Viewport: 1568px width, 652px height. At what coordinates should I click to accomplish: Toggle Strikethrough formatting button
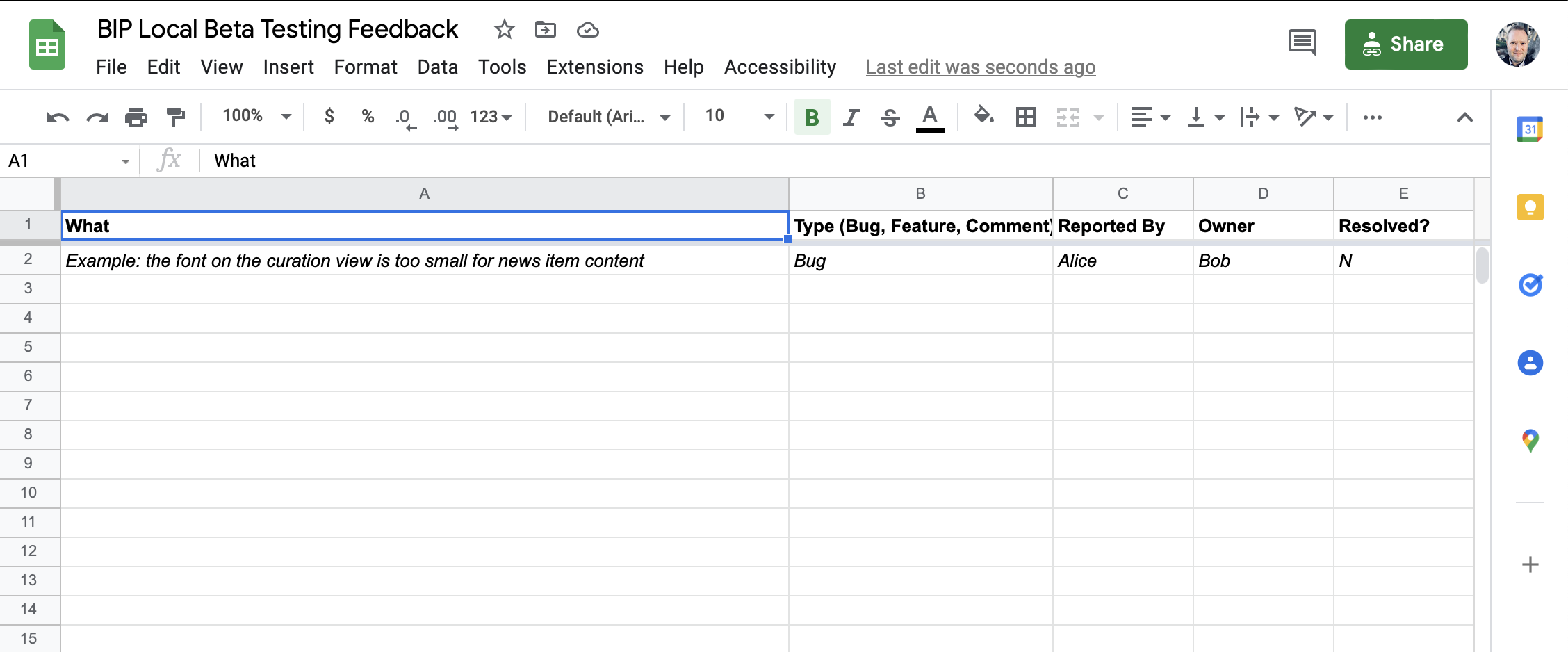click(890, 117)
